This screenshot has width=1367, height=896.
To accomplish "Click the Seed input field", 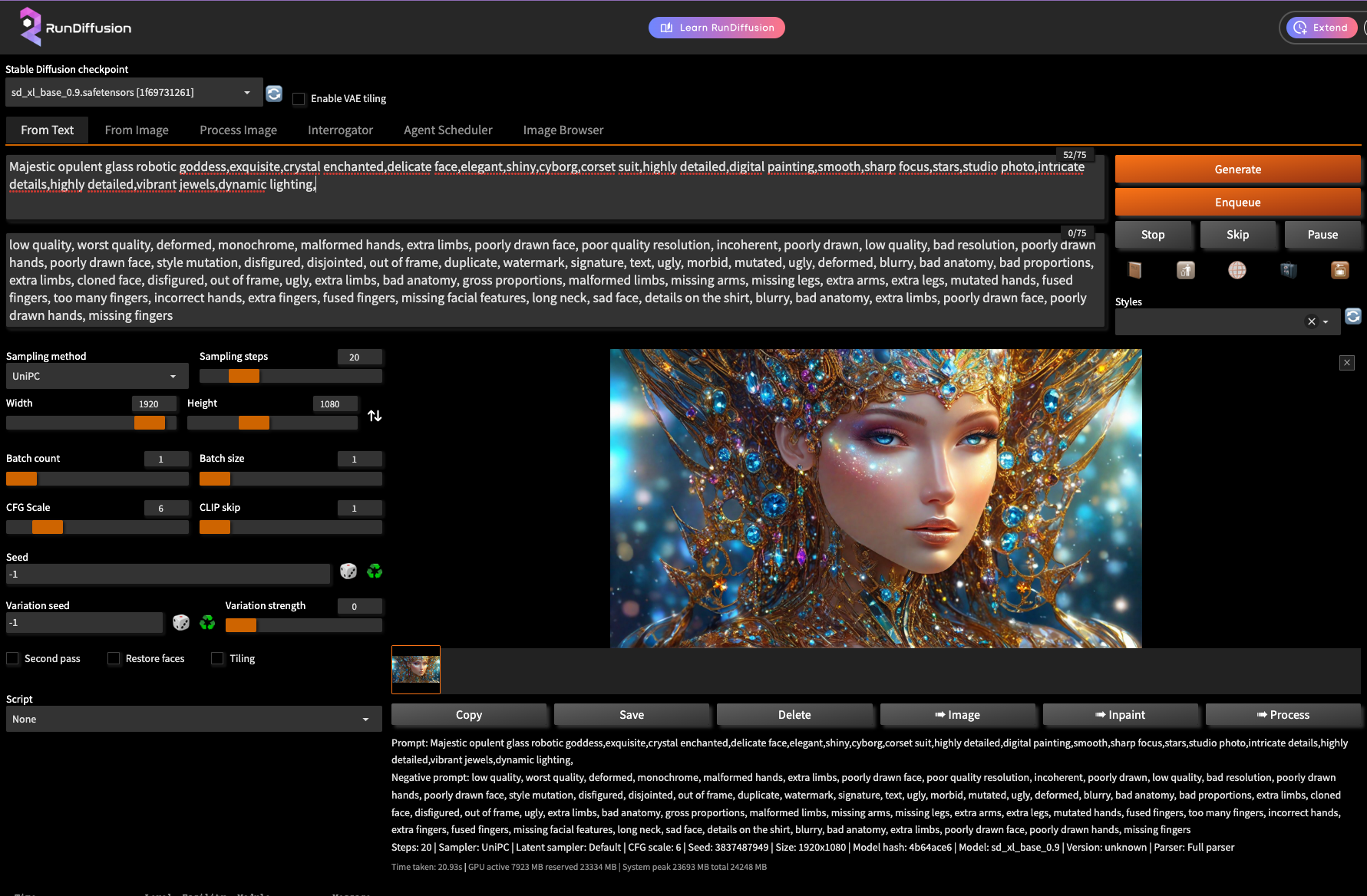I will 167,574.
